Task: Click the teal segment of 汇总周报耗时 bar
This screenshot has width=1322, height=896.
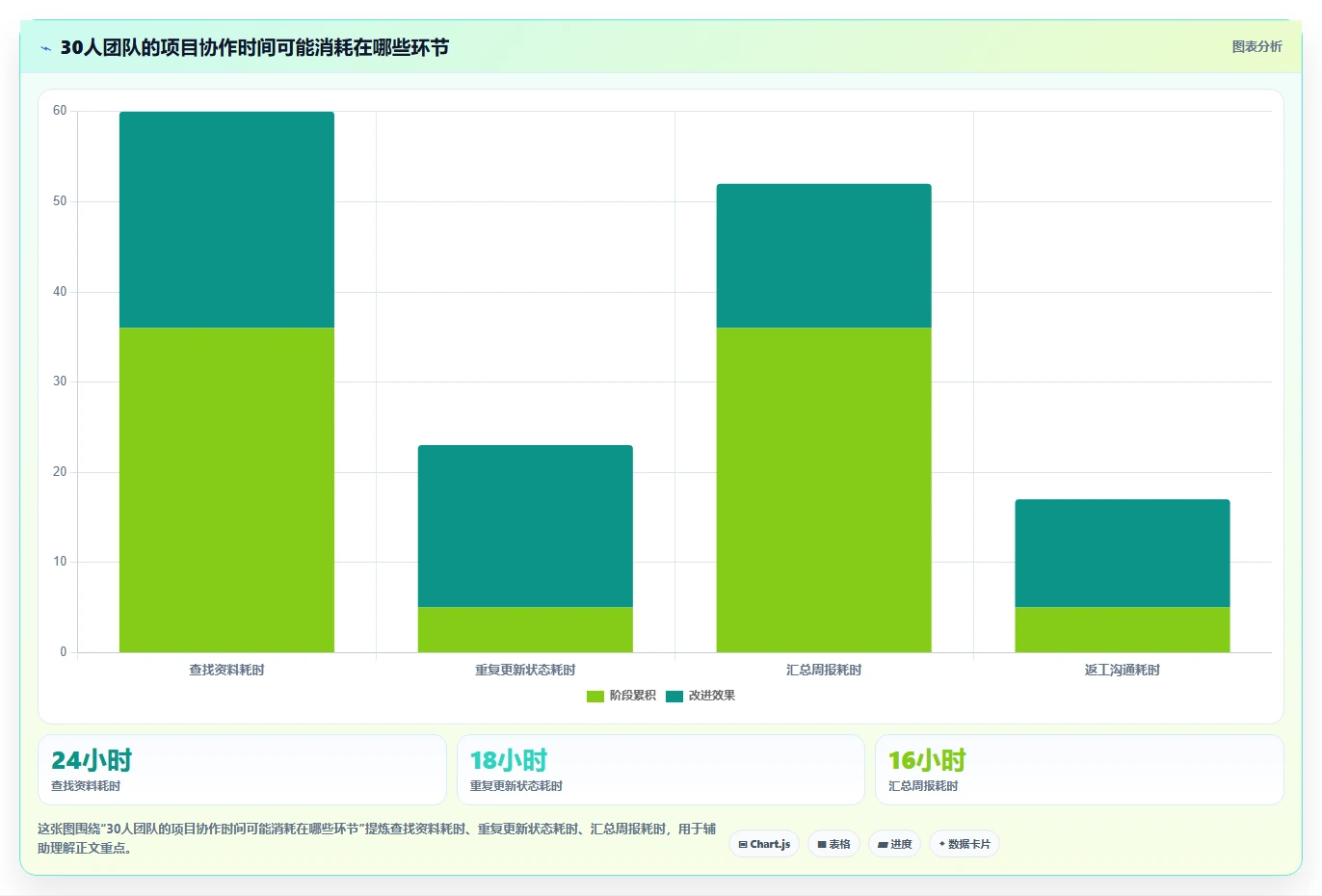Action: pyautogui.click(x=824, y=256)
